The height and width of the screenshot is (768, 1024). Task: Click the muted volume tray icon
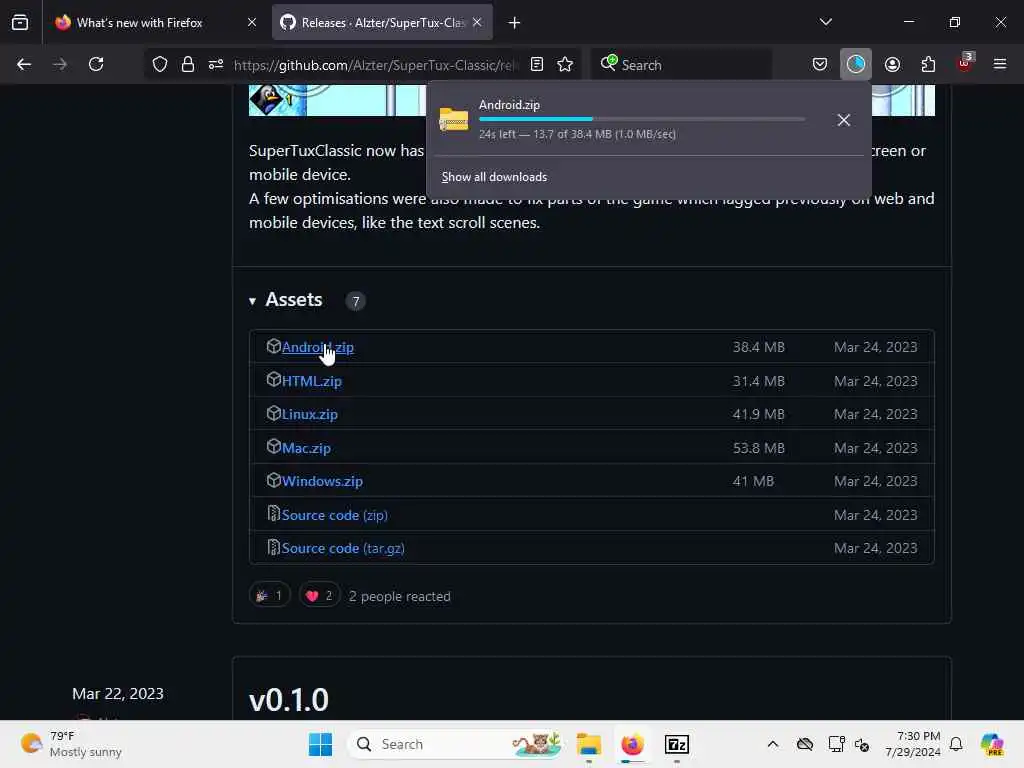[861, 744]
